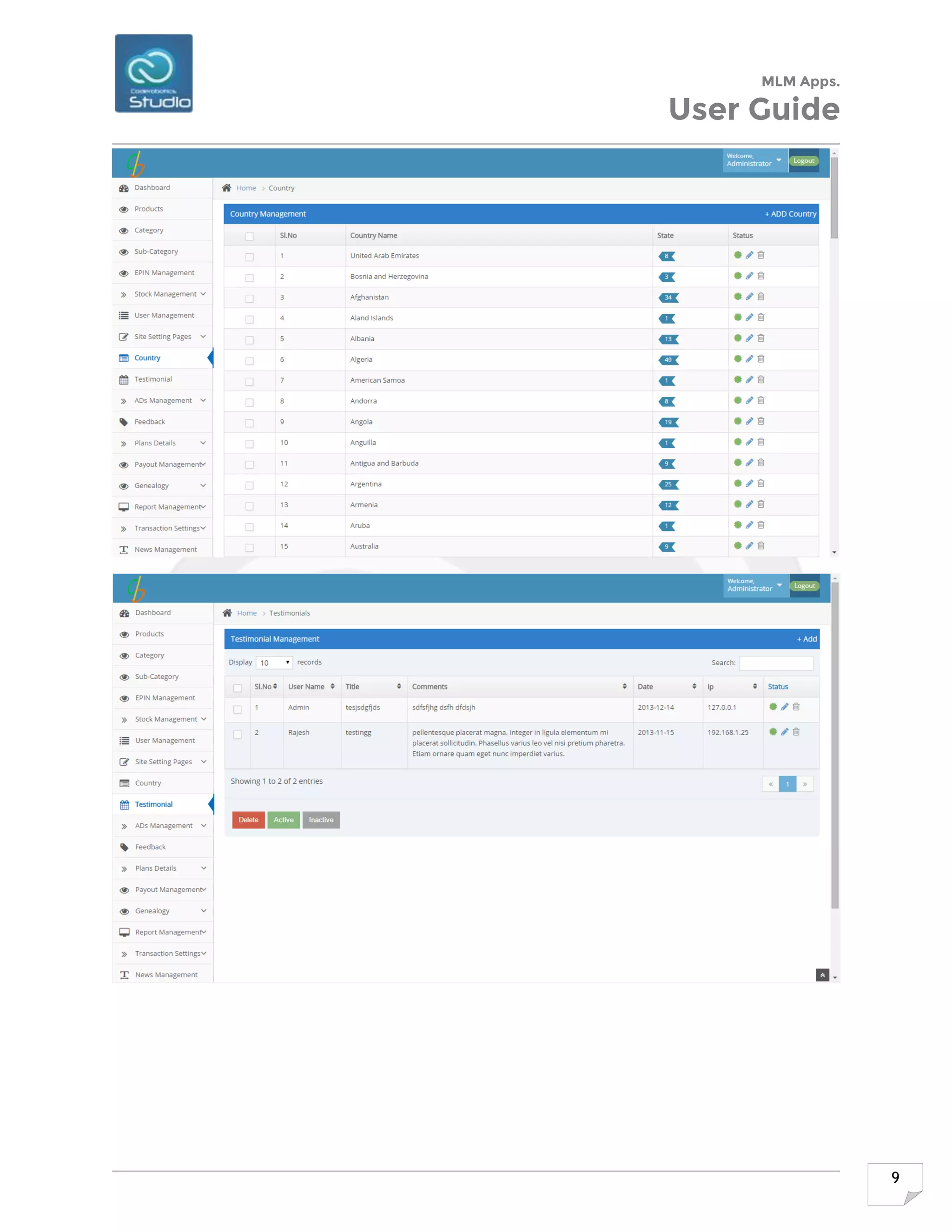The width and height of the screenshot is (952, 1232).
Task: Tick the select-all checkbox in Country table header
Action: (x=249, y=236)
